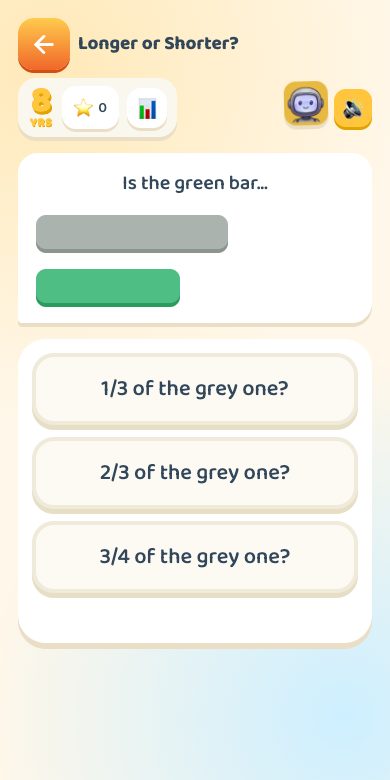Screen dimensions: 390x780
Task: Tap the 8 YRS age badge
Action: 41,108
